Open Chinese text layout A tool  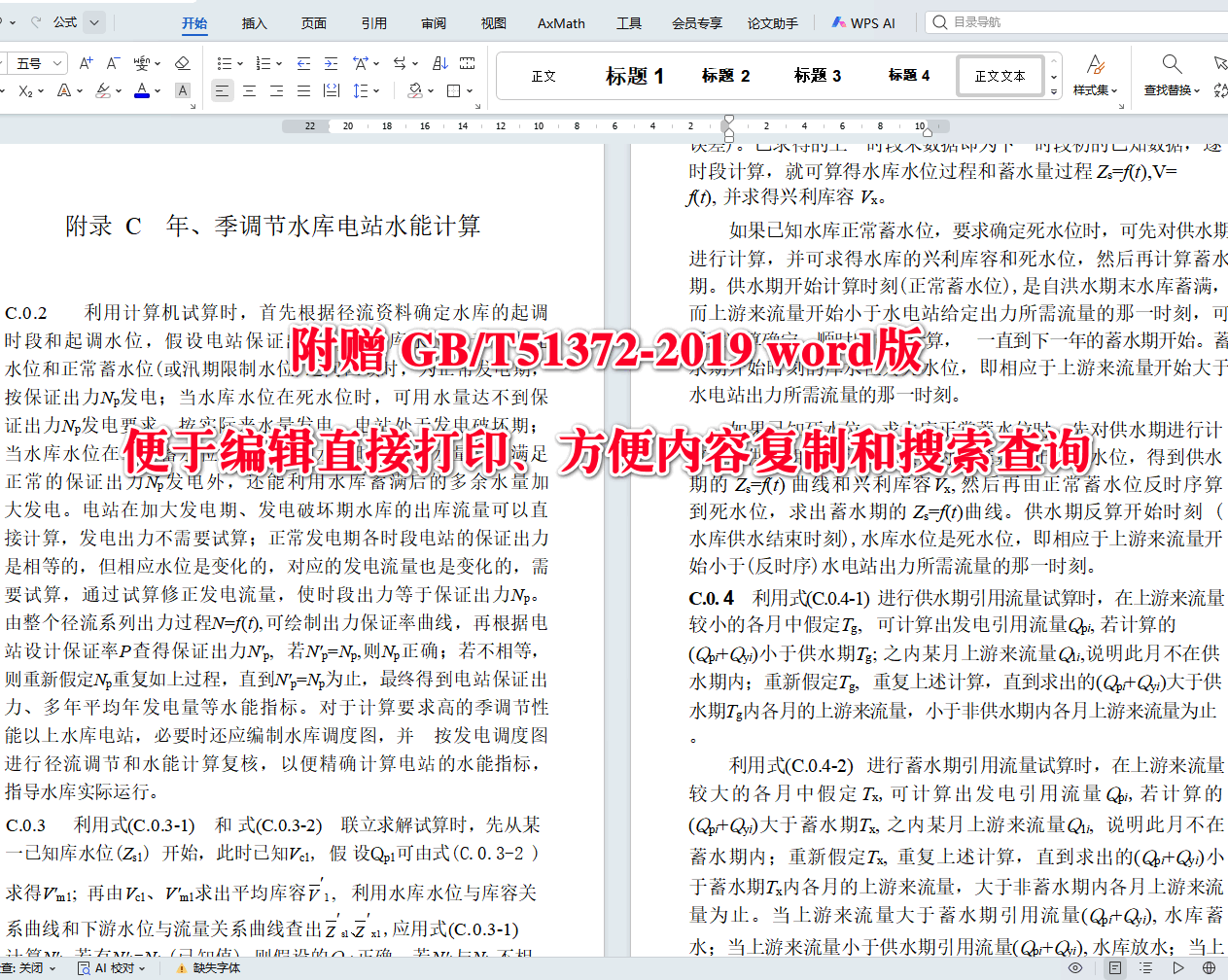(x=361, y=63)
